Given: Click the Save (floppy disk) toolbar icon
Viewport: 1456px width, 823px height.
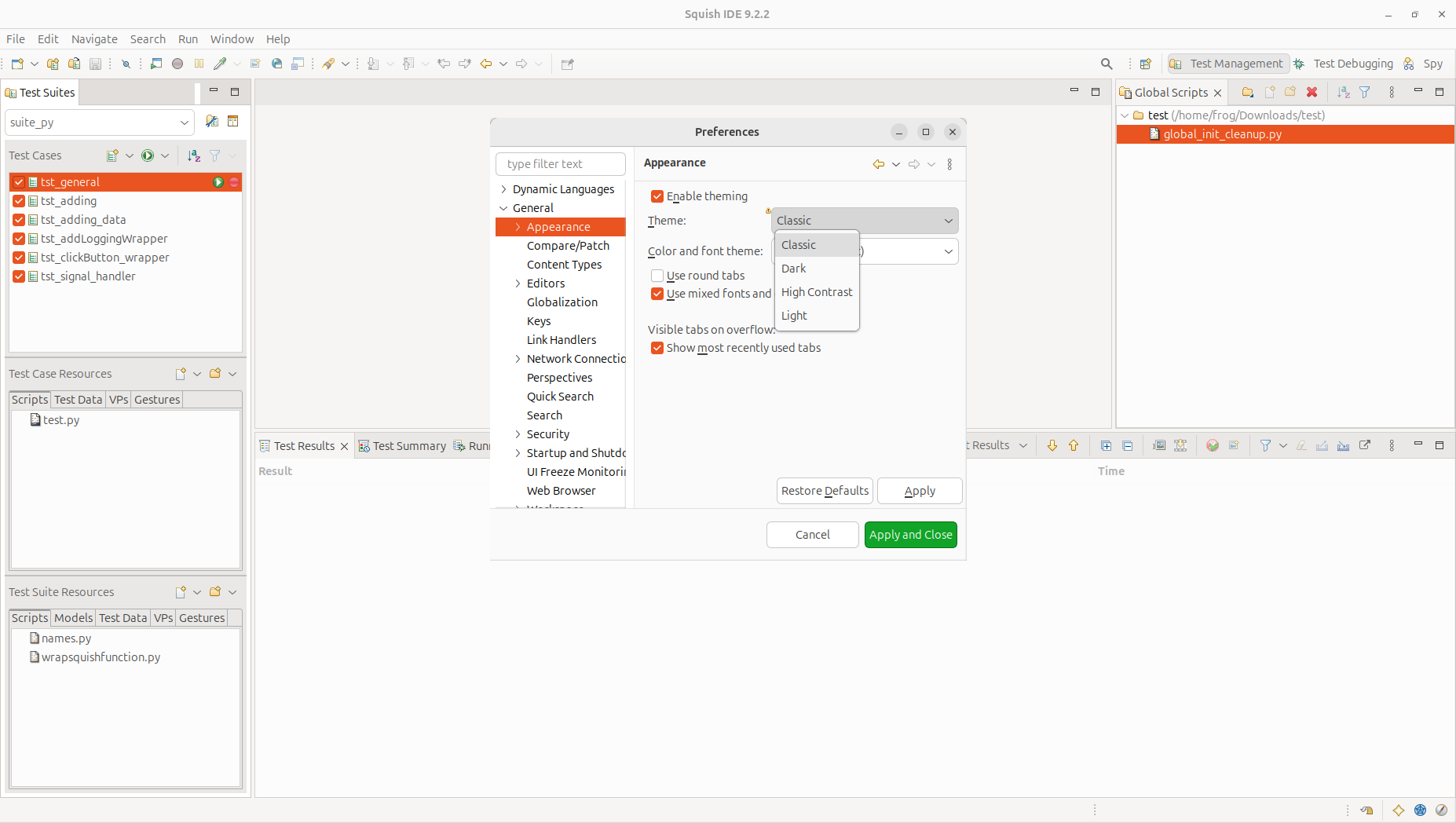Looking at the screenshot, I should (95, 64).
